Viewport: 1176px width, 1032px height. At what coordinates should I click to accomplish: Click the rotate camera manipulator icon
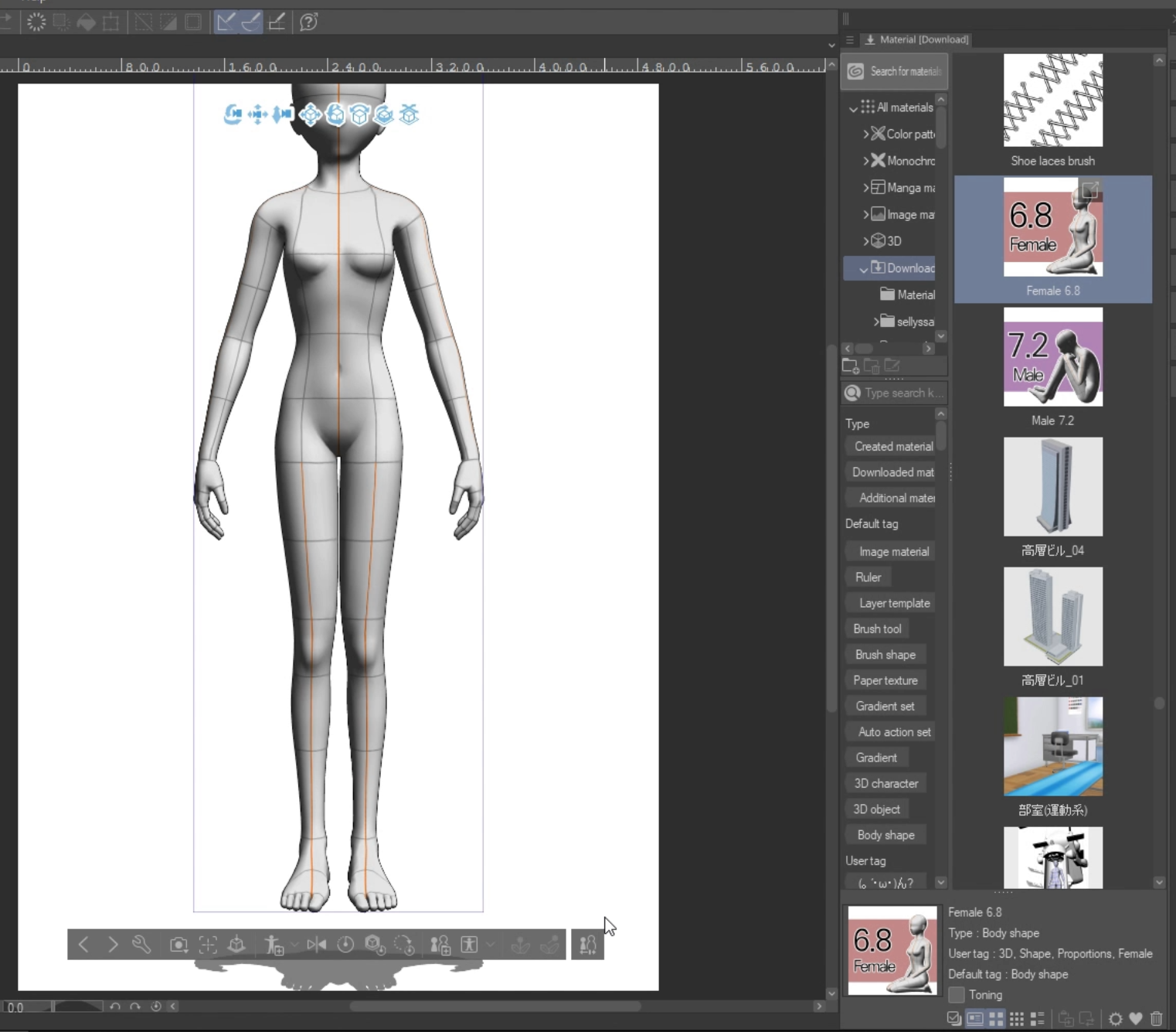[233, 114]
